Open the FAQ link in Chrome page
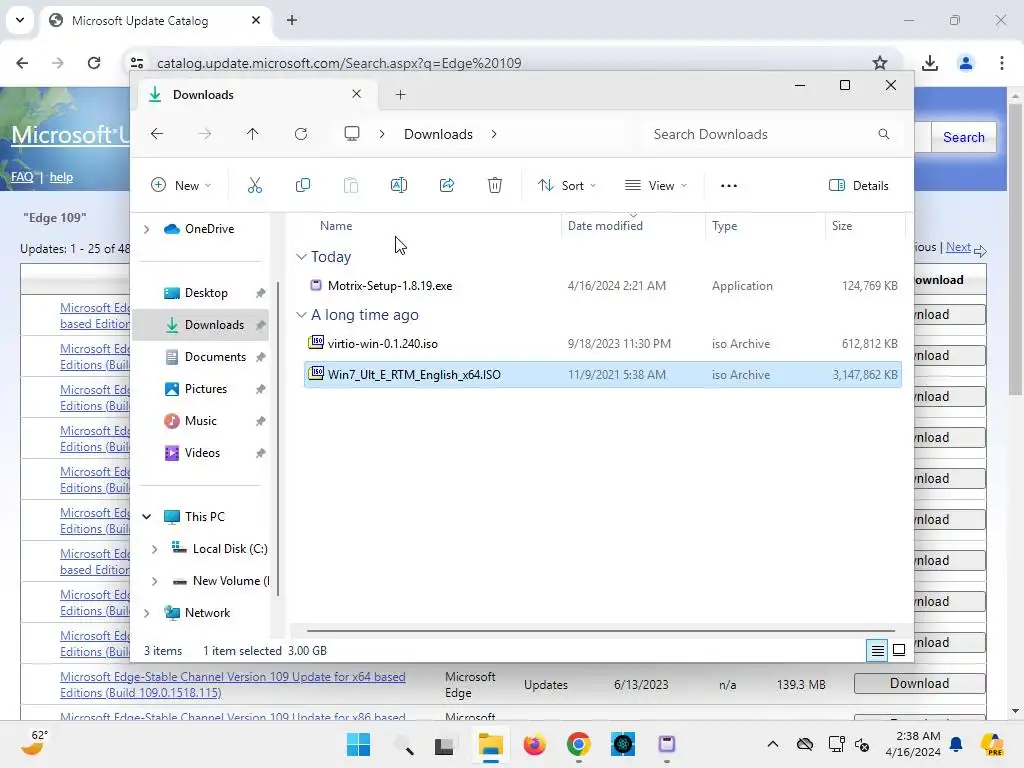Image resolution: width=1024 pixels, height=768 pixels. click(22, 177)
